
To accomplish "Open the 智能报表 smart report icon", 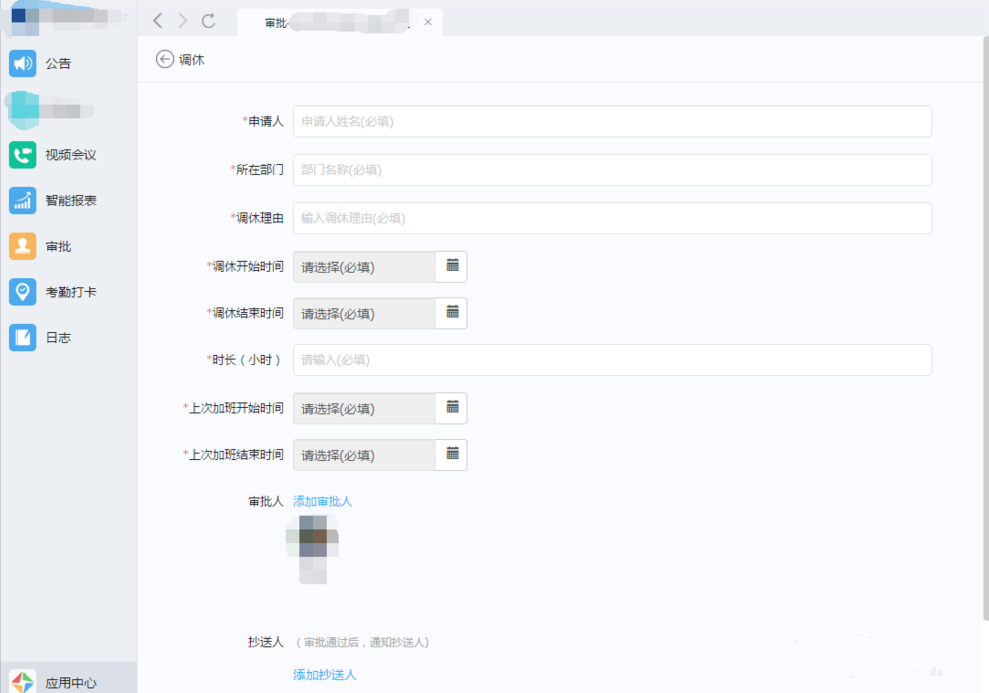I will click(23, 201).
